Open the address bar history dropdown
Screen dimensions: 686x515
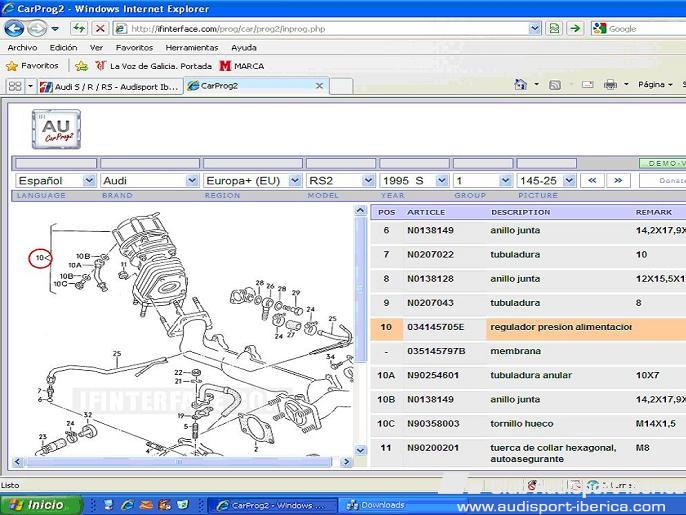tap(535, 29)
